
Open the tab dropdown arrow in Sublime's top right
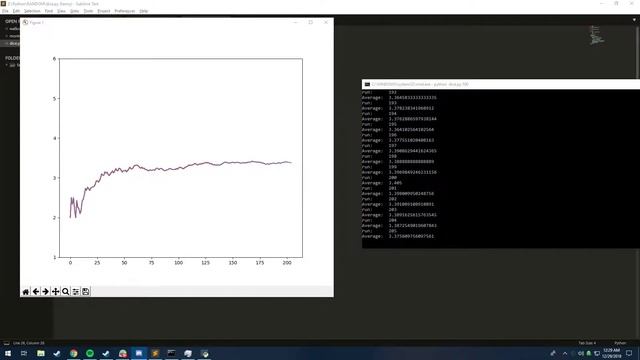[634, 20]
